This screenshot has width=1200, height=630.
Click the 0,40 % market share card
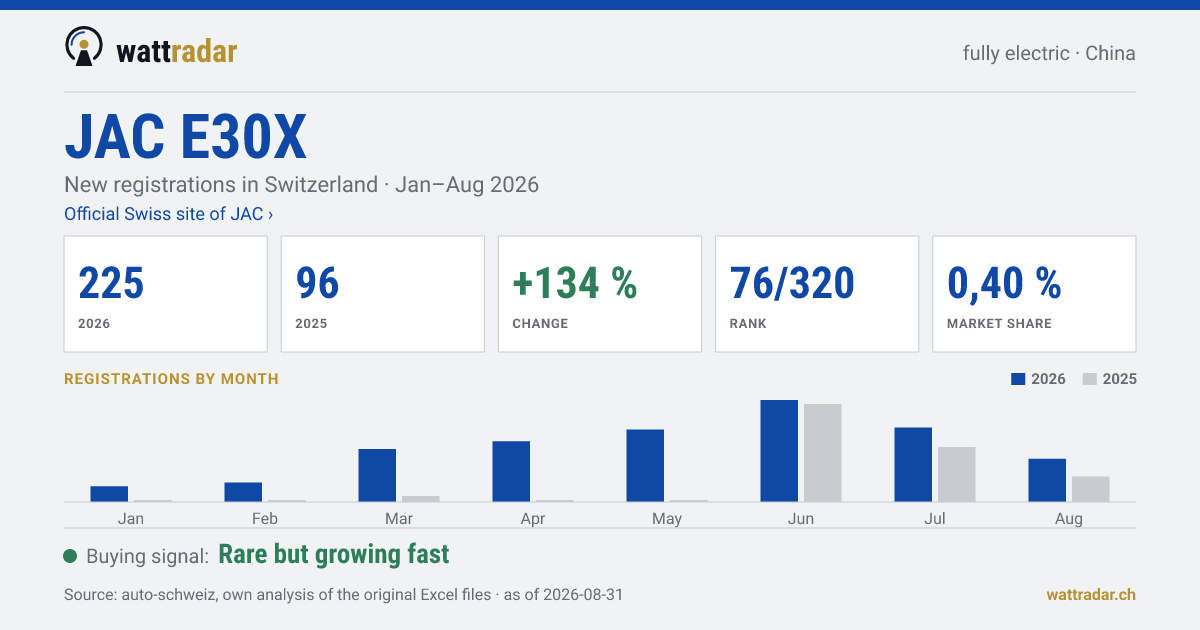click(x=1034, y=294)
